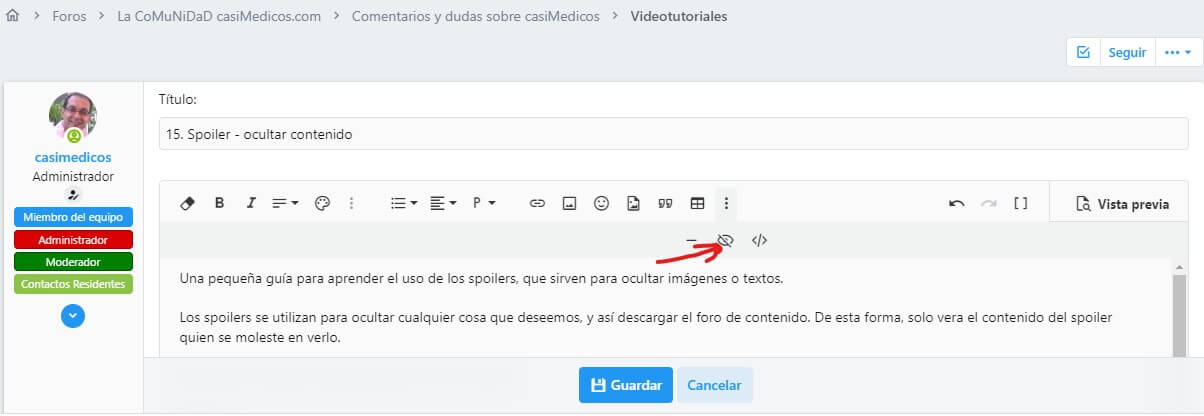Open the paragraph format dropdown
The image size is (1204, 416).
(484, 203)
